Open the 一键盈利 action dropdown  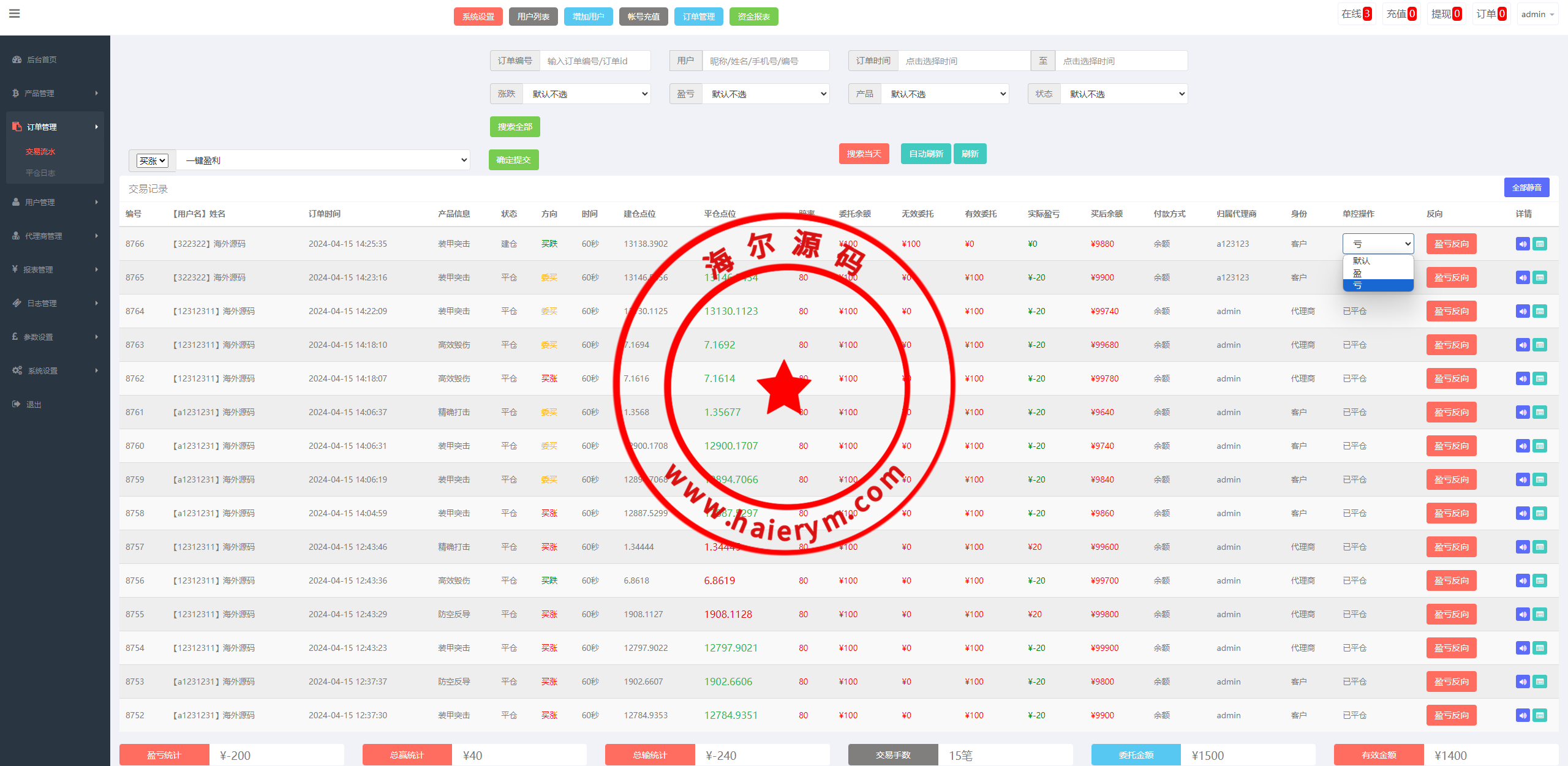(323, 160)
